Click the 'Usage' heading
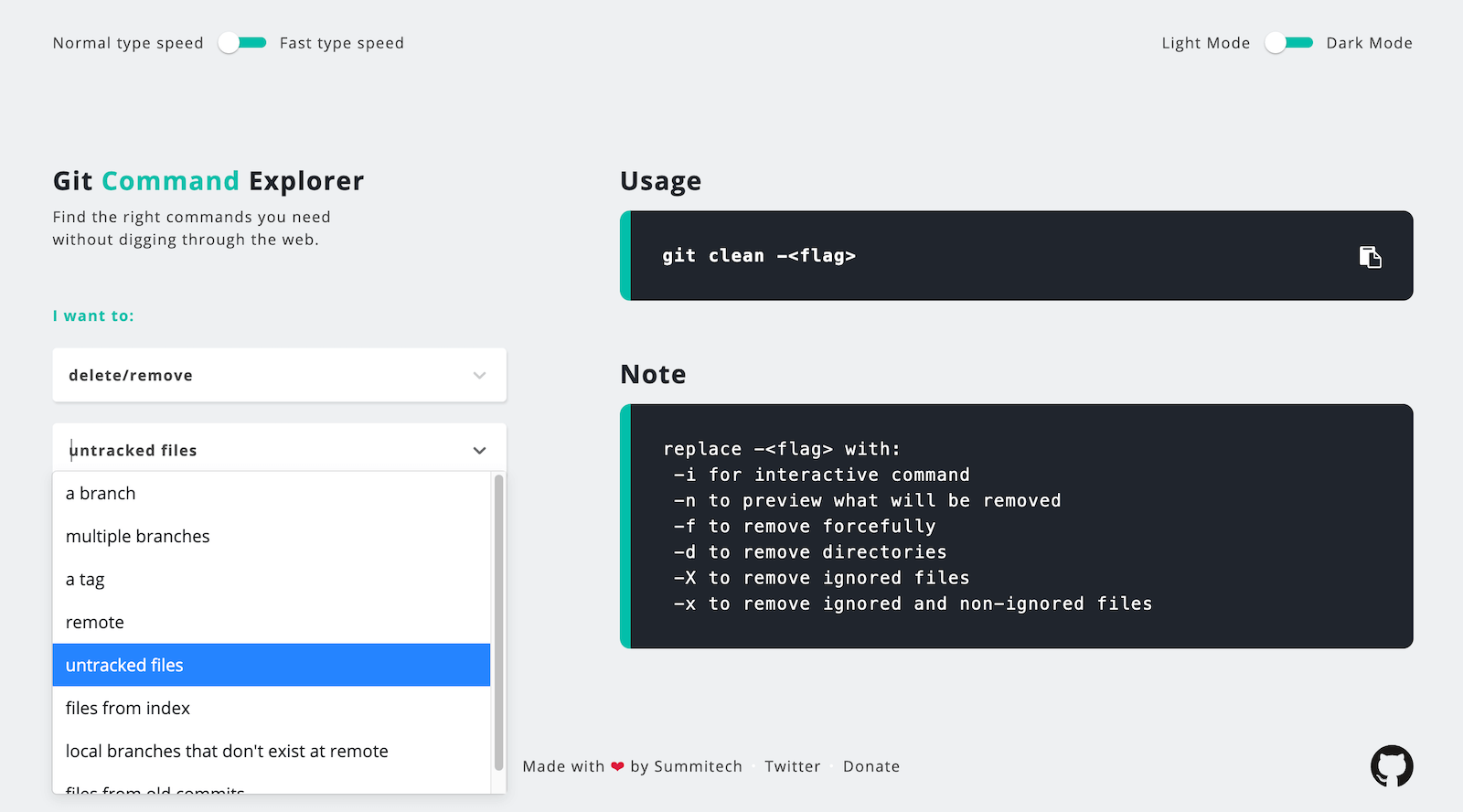 coord(661,181)
